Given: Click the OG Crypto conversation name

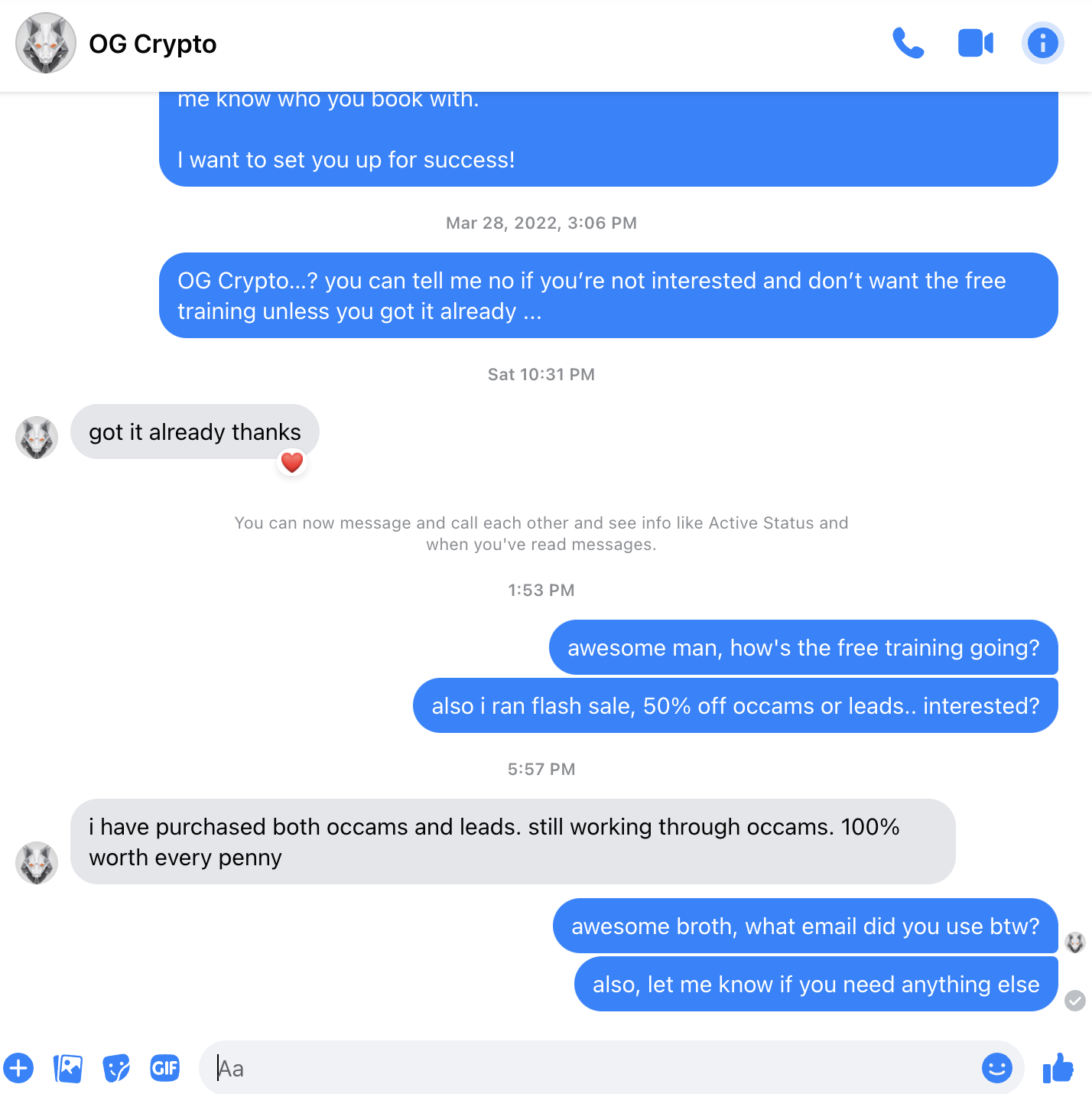Looking at the screenshot, I should (153, 44).
